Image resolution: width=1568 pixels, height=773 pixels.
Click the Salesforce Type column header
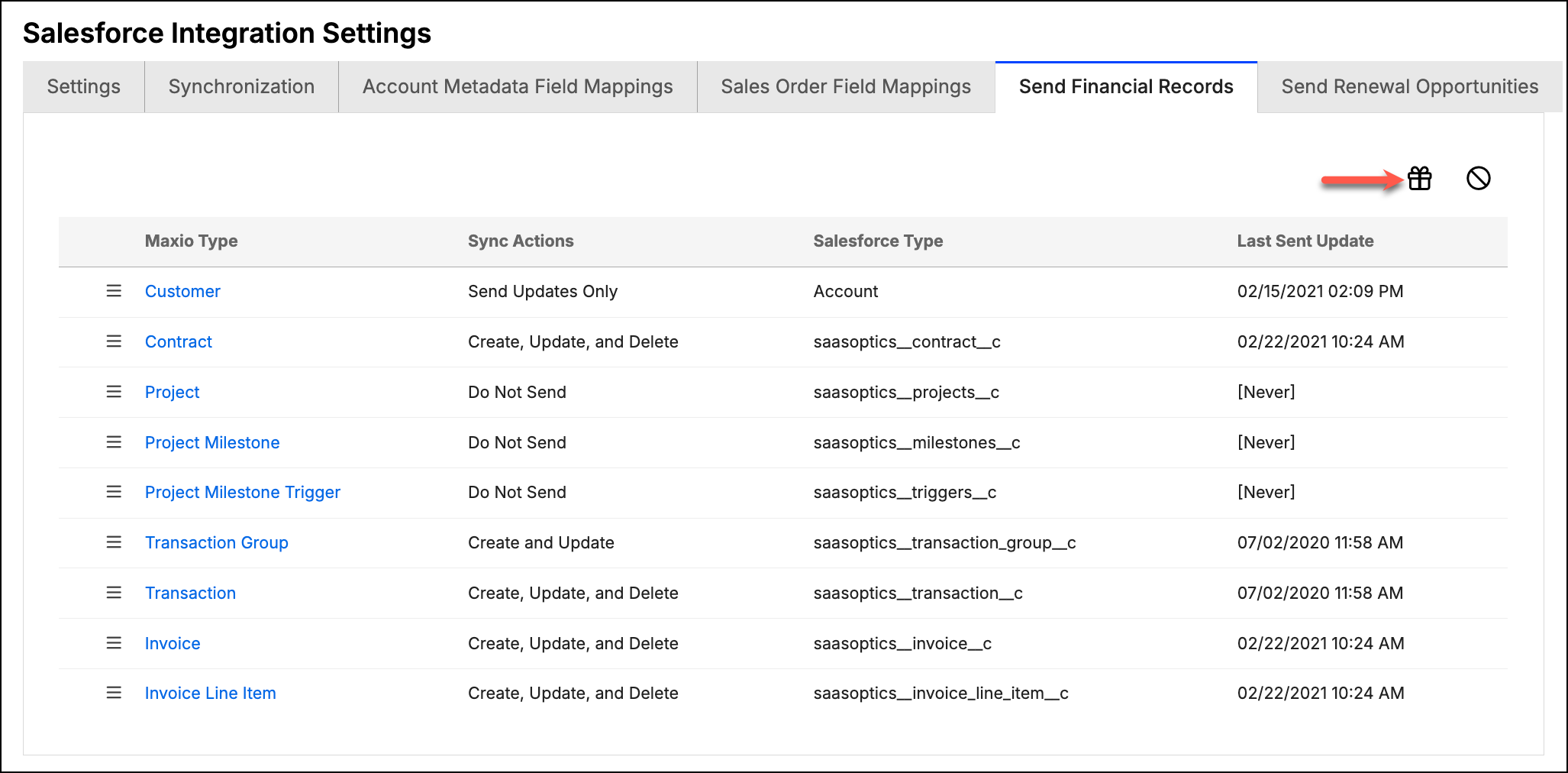(x=878, y=241)
